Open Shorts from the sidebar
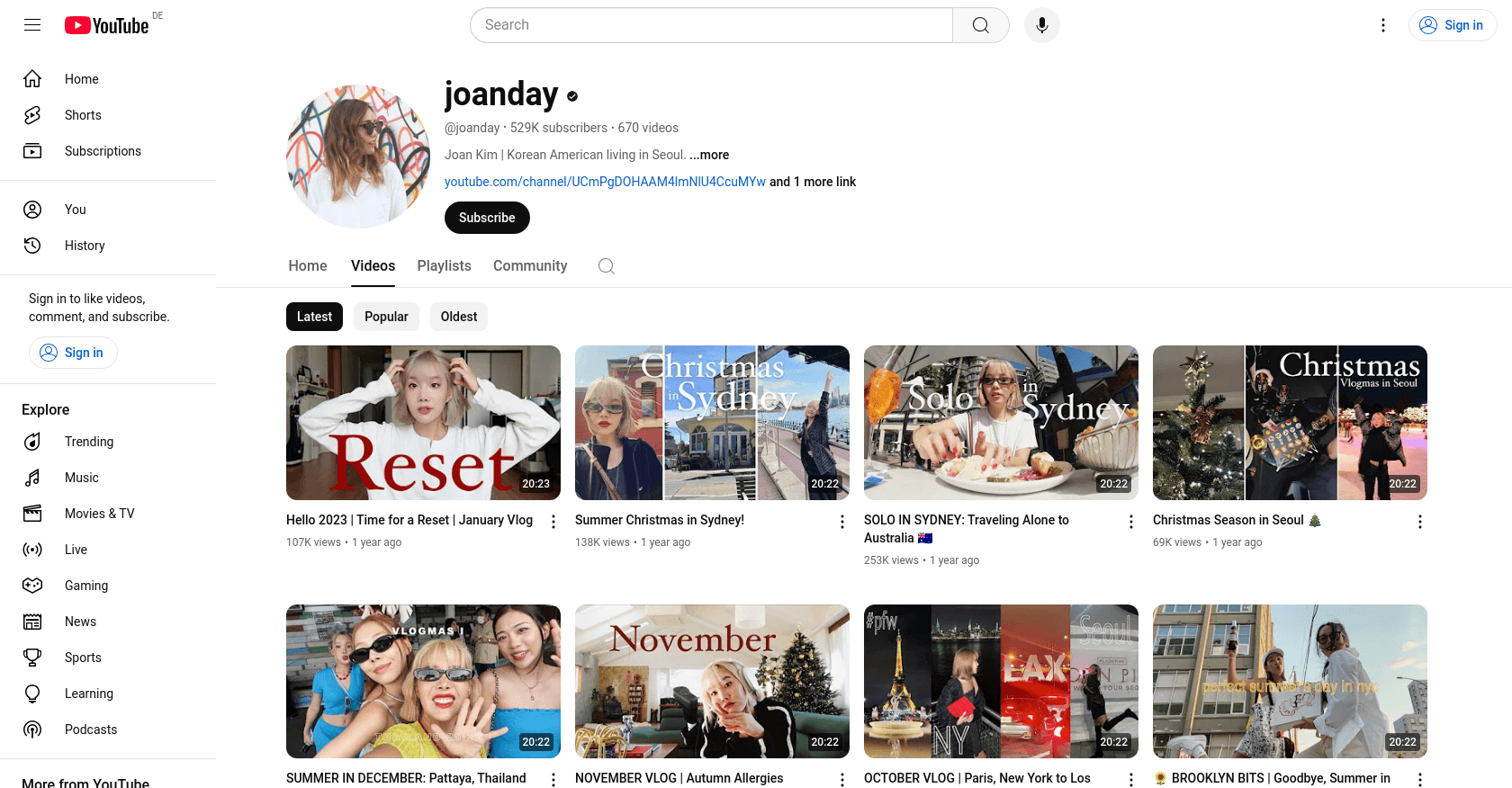Screen dimensions: 1512x788 coord(83,115)
